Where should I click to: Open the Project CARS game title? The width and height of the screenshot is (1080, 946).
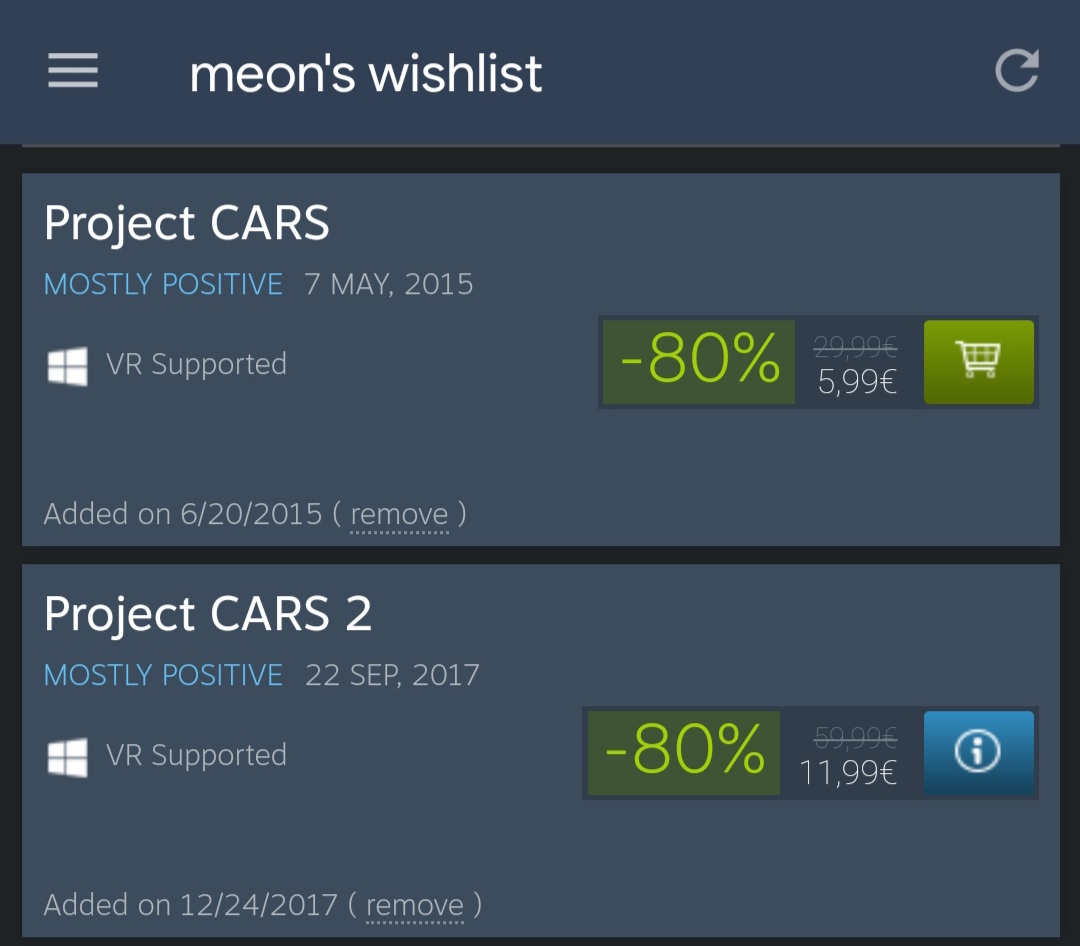tap(187, 222)
